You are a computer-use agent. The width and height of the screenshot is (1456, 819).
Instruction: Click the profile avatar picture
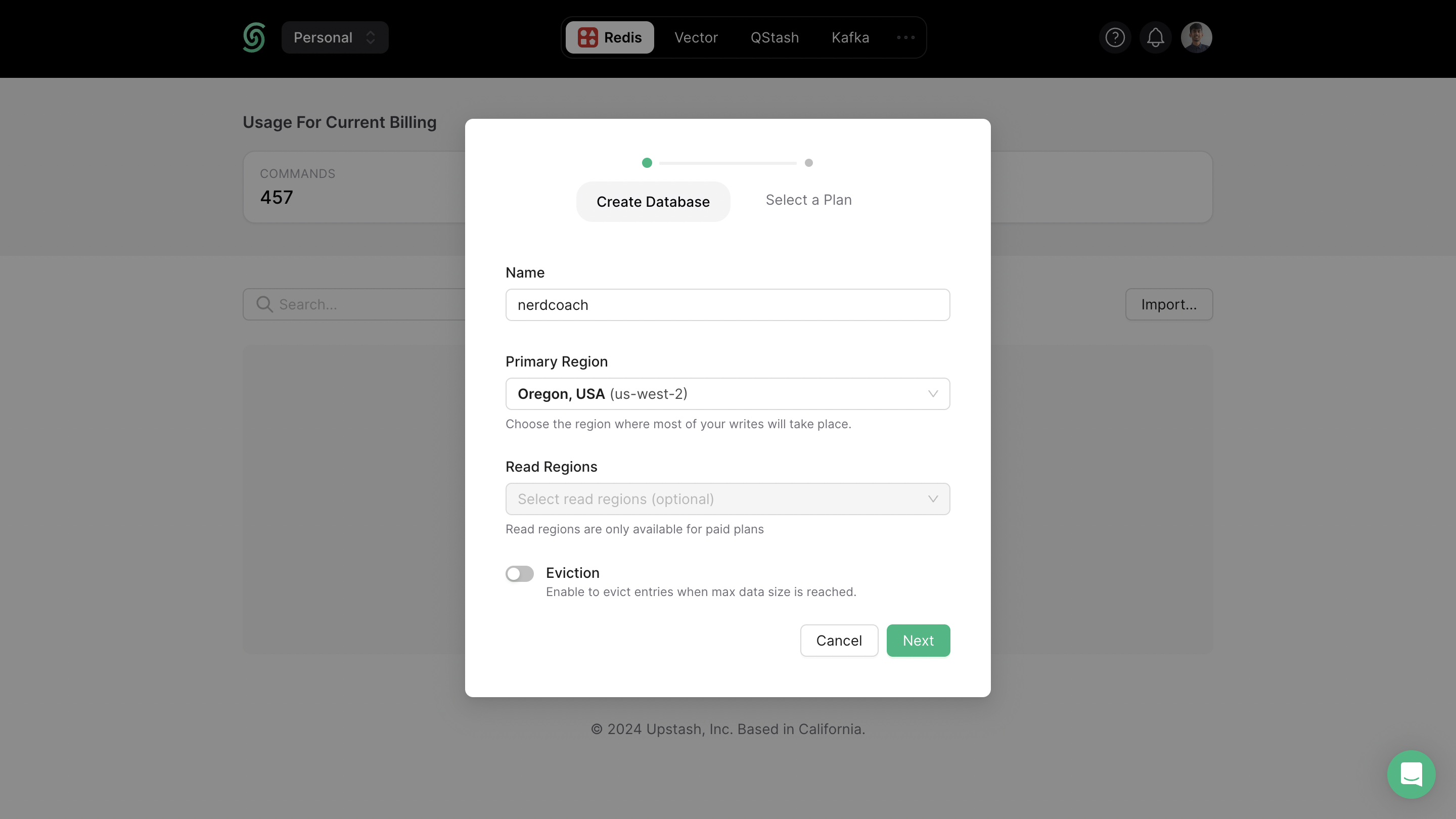click(1197, 37)
